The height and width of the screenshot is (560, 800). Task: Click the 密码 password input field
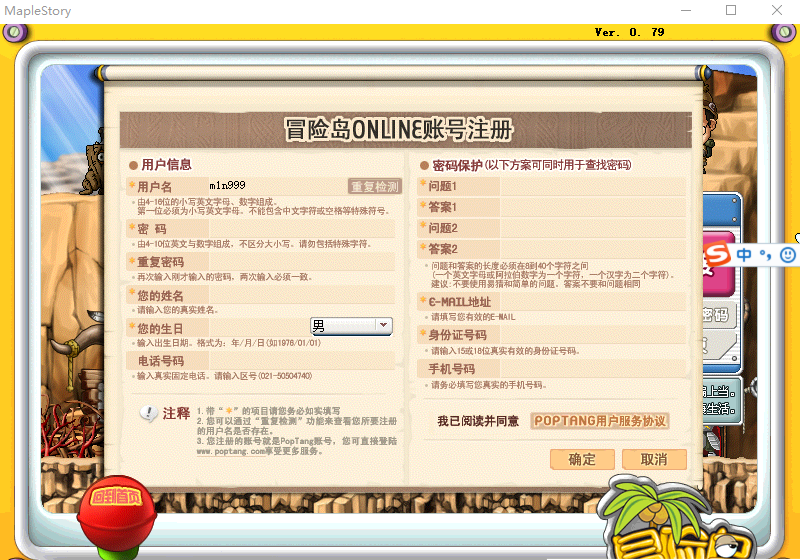tap(302, 228)
